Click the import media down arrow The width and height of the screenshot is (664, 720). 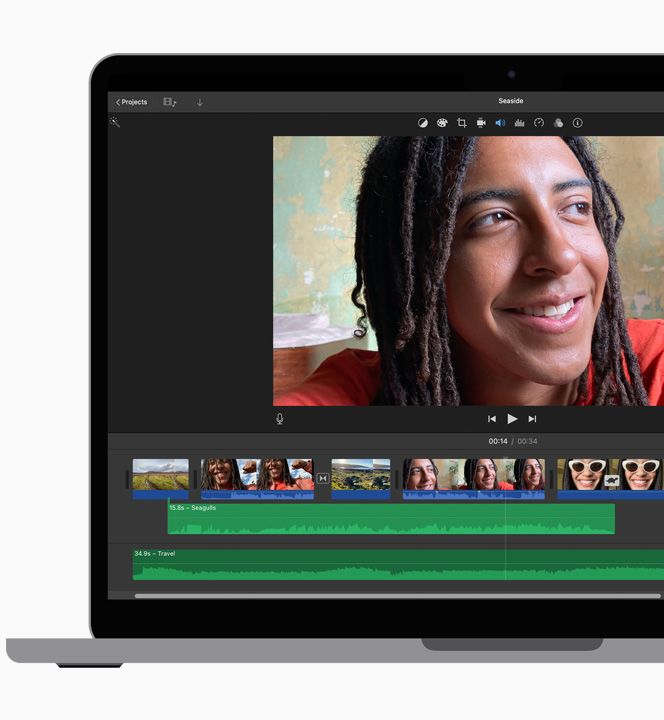coord(199,102)
